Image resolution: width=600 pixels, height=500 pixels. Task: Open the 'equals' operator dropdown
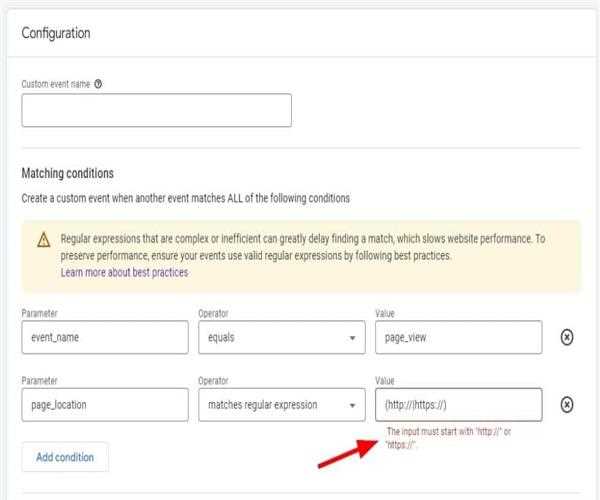click(280, 337)
